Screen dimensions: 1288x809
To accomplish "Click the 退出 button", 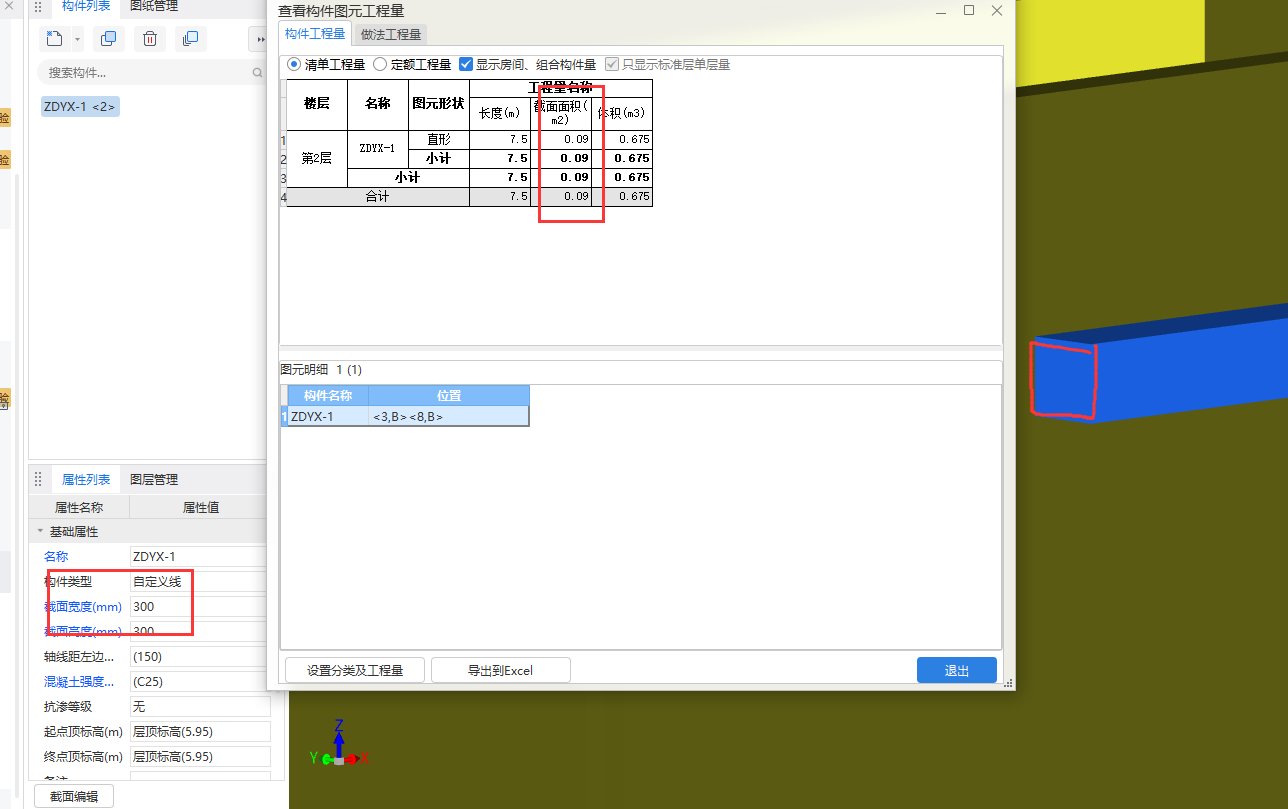I will [x=957, y=670].
